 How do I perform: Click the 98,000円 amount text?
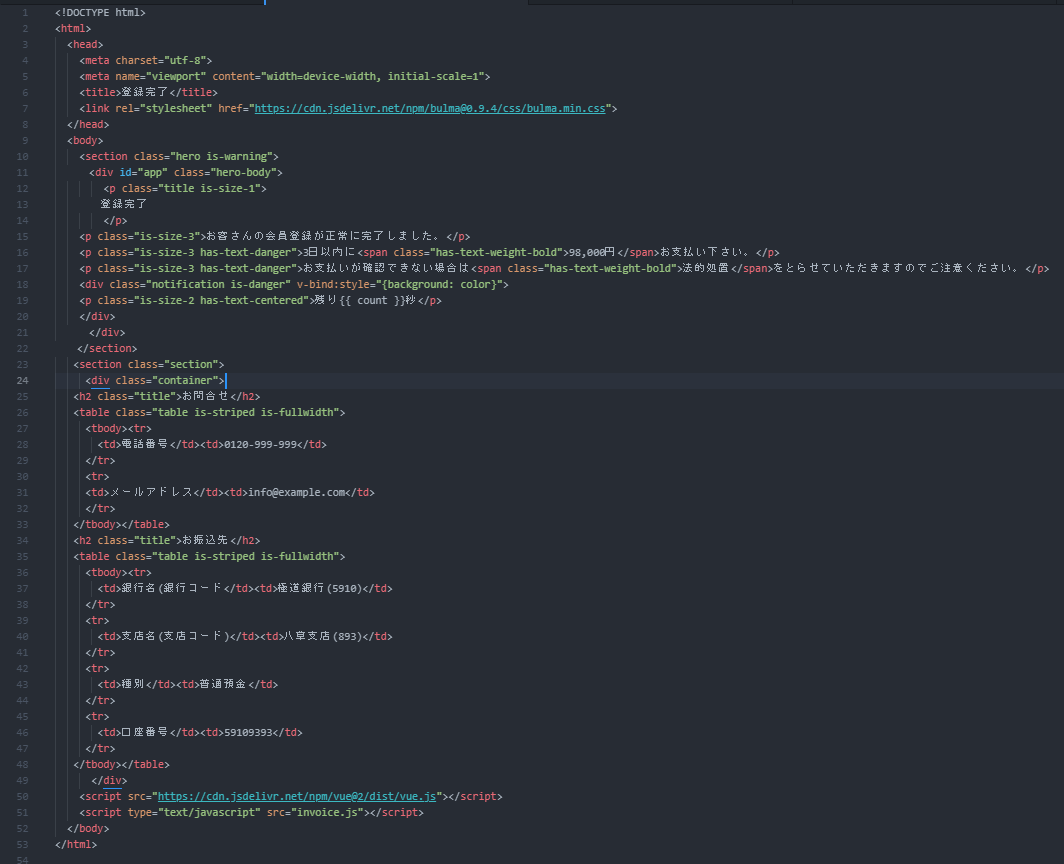tap(590, 252)
